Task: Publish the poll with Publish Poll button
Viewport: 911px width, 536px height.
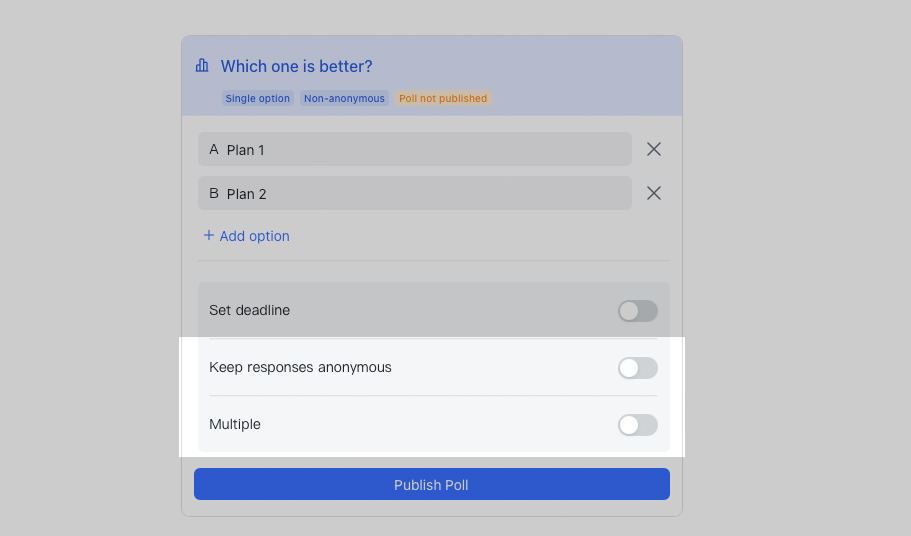Action: pos(431,485)
